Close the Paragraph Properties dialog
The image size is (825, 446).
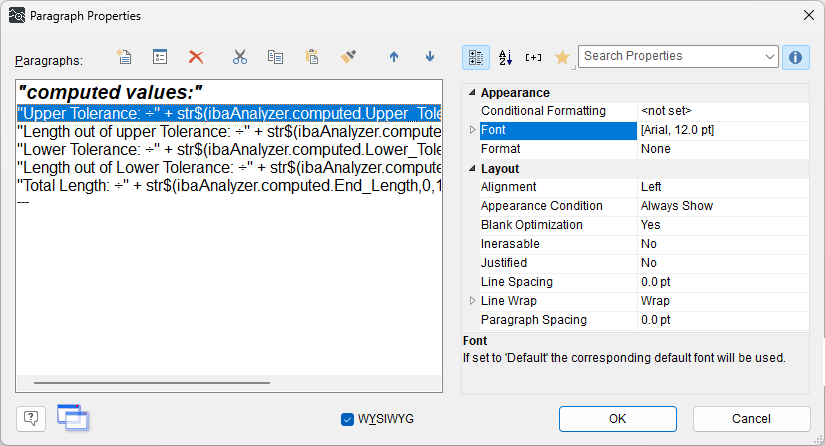click(809, 15)
